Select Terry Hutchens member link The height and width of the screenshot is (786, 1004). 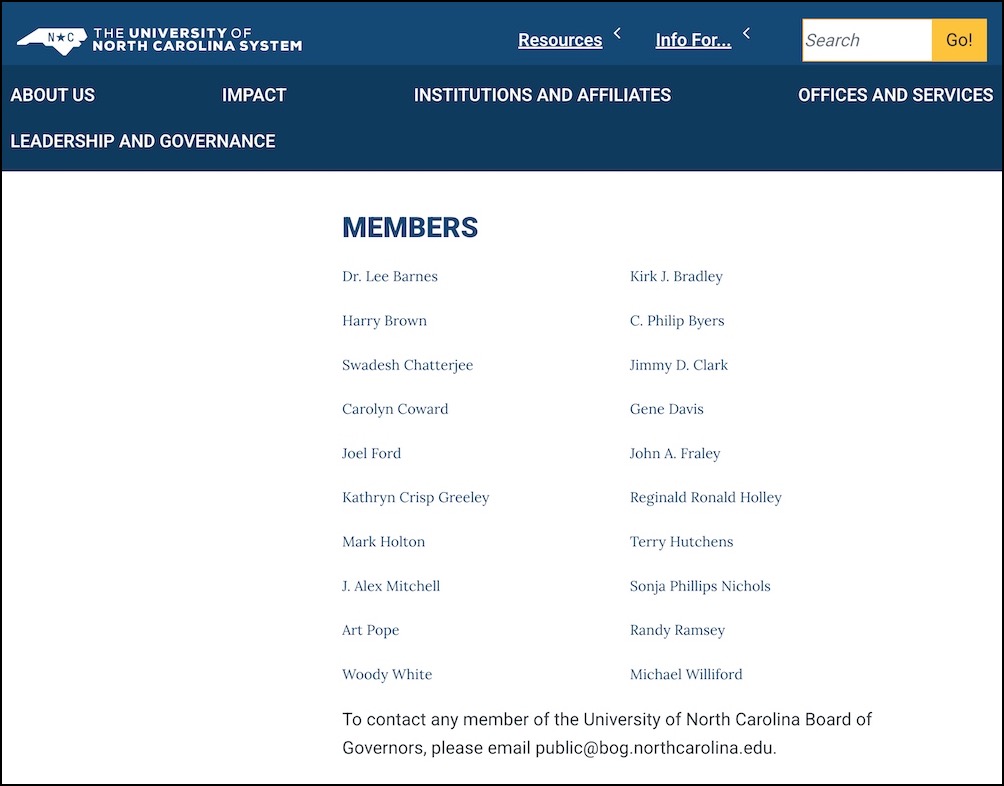pos(681,542)
